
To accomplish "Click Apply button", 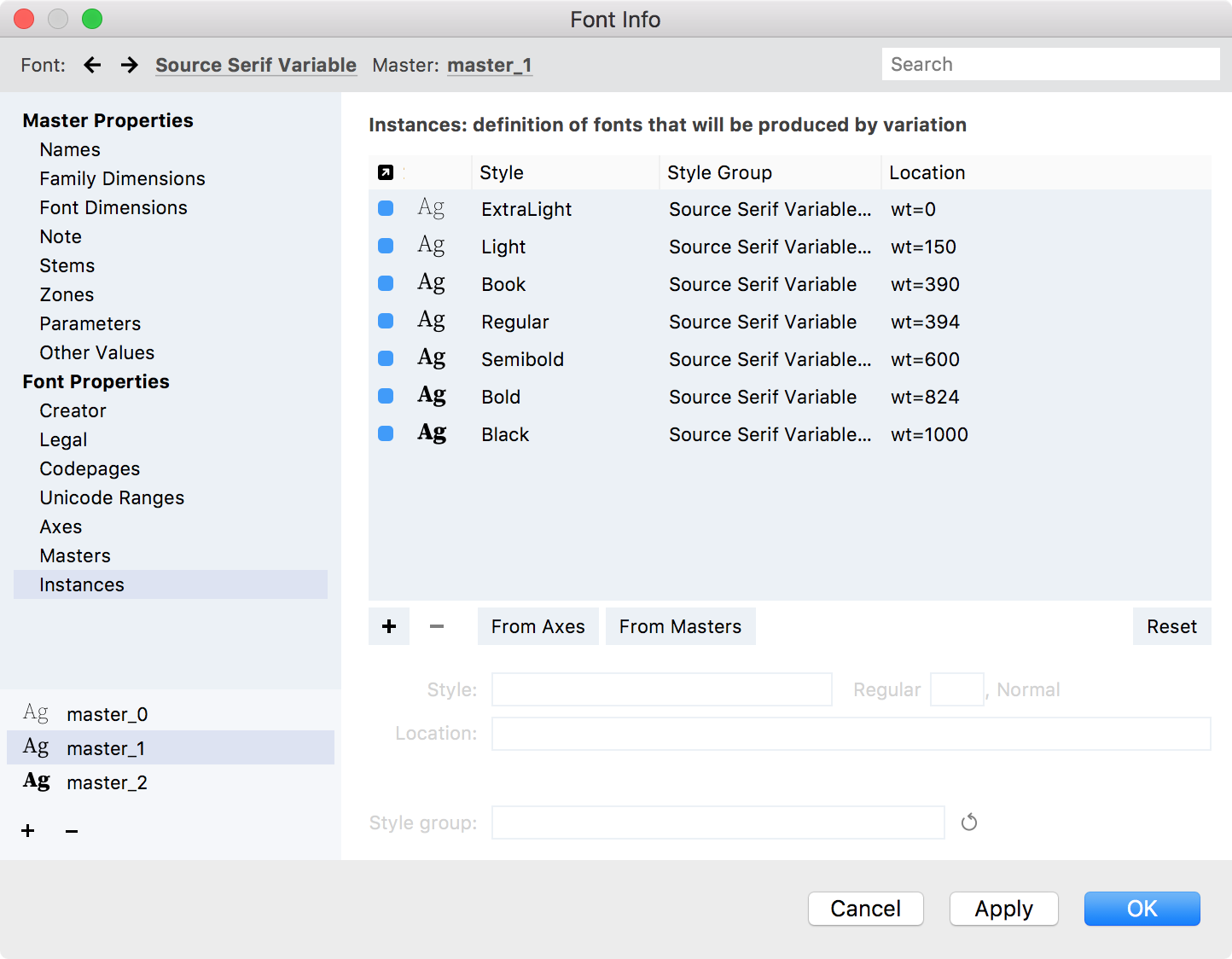I will click(x=1004, y=909).
